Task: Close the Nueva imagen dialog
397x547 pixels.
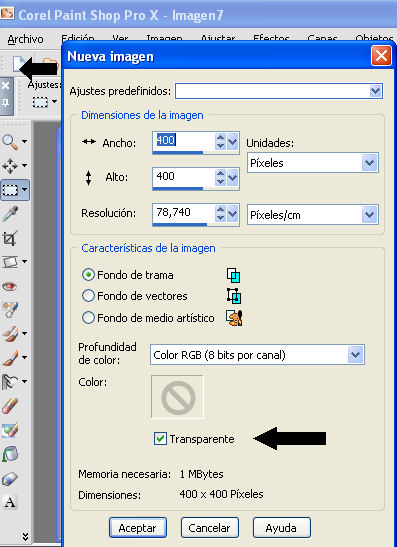Action: click(x=381, y=56)
